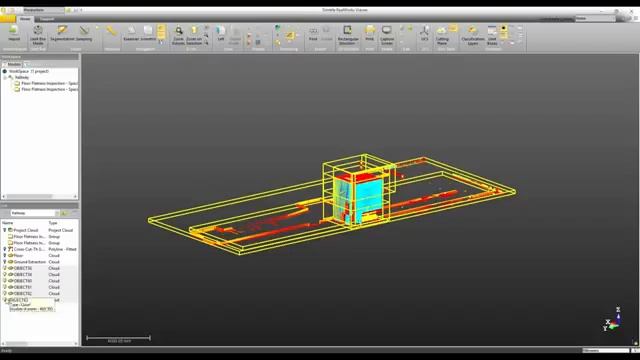Collapse the Hallway project node
Image resolution: width=640 pixels, height=360 pixels.
click(x=5, y=77)
